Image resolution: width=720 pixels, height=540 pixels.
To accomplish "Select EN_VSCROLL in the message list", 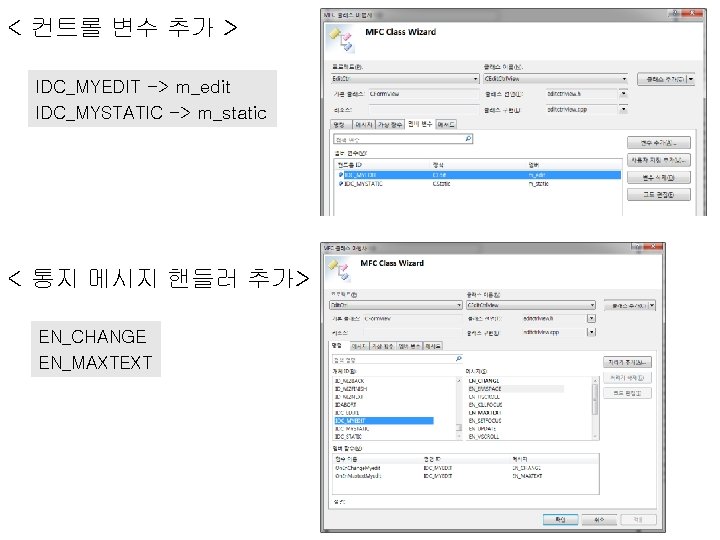I will [x=484, y=437].
